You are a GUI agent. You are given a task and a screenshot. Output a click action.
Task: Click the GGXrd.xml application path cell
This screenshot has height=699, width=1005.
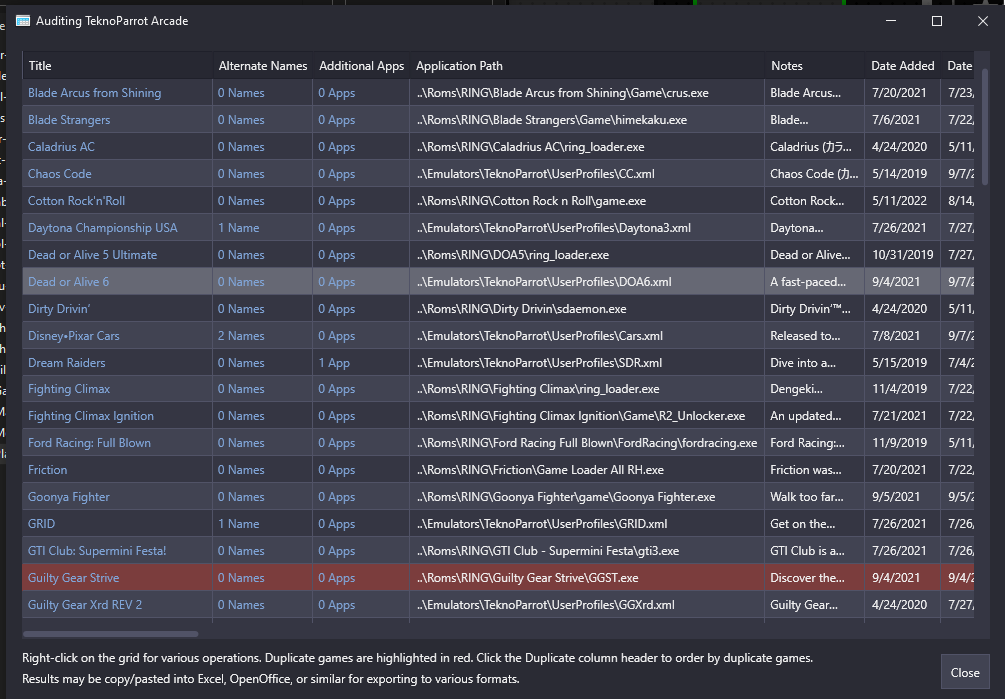tap(586, 604)
